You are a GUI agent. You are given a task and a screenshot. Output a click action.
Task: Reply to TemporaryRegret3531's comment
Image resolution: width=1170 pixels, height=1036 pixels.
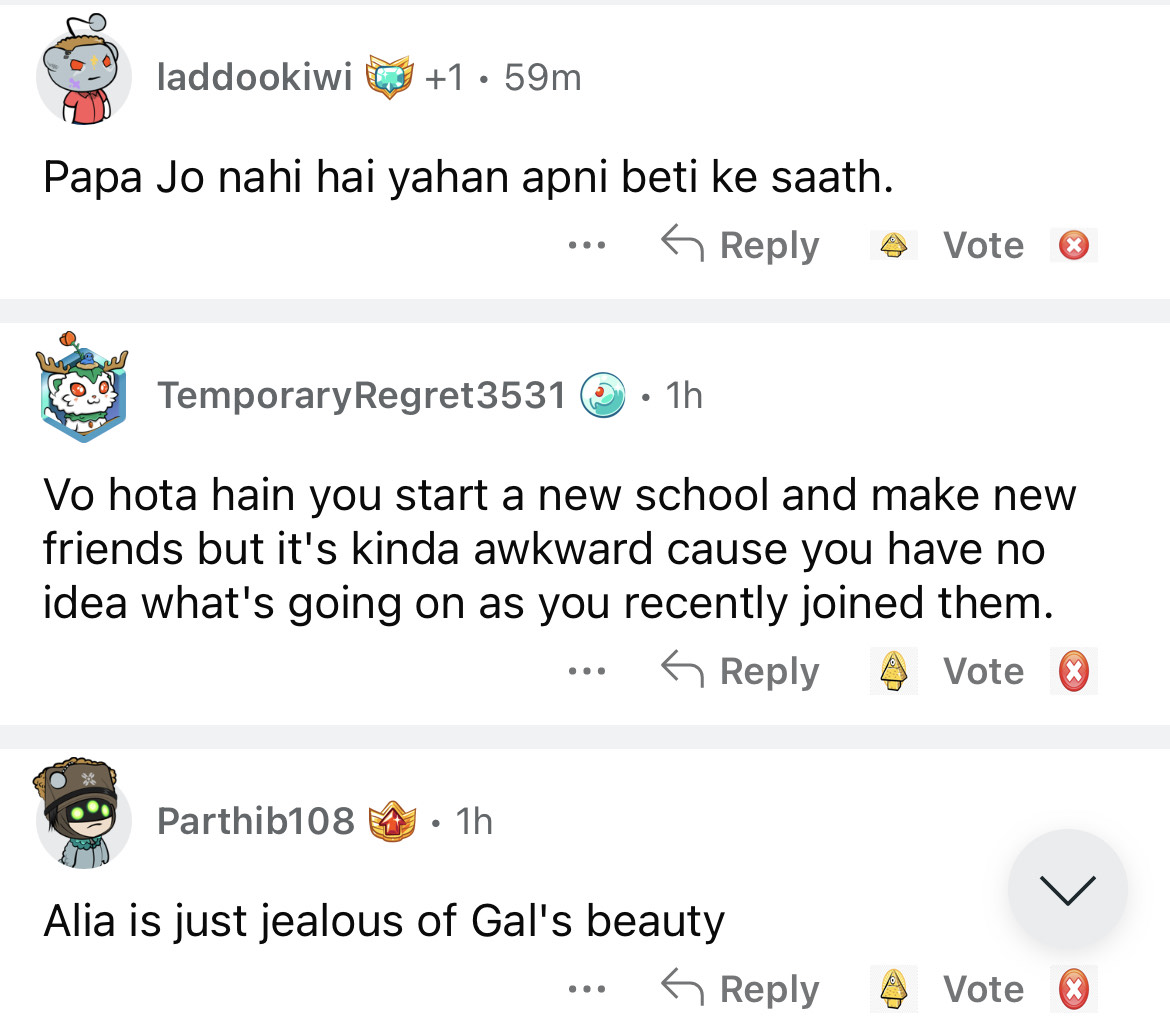tap(741, 671)
